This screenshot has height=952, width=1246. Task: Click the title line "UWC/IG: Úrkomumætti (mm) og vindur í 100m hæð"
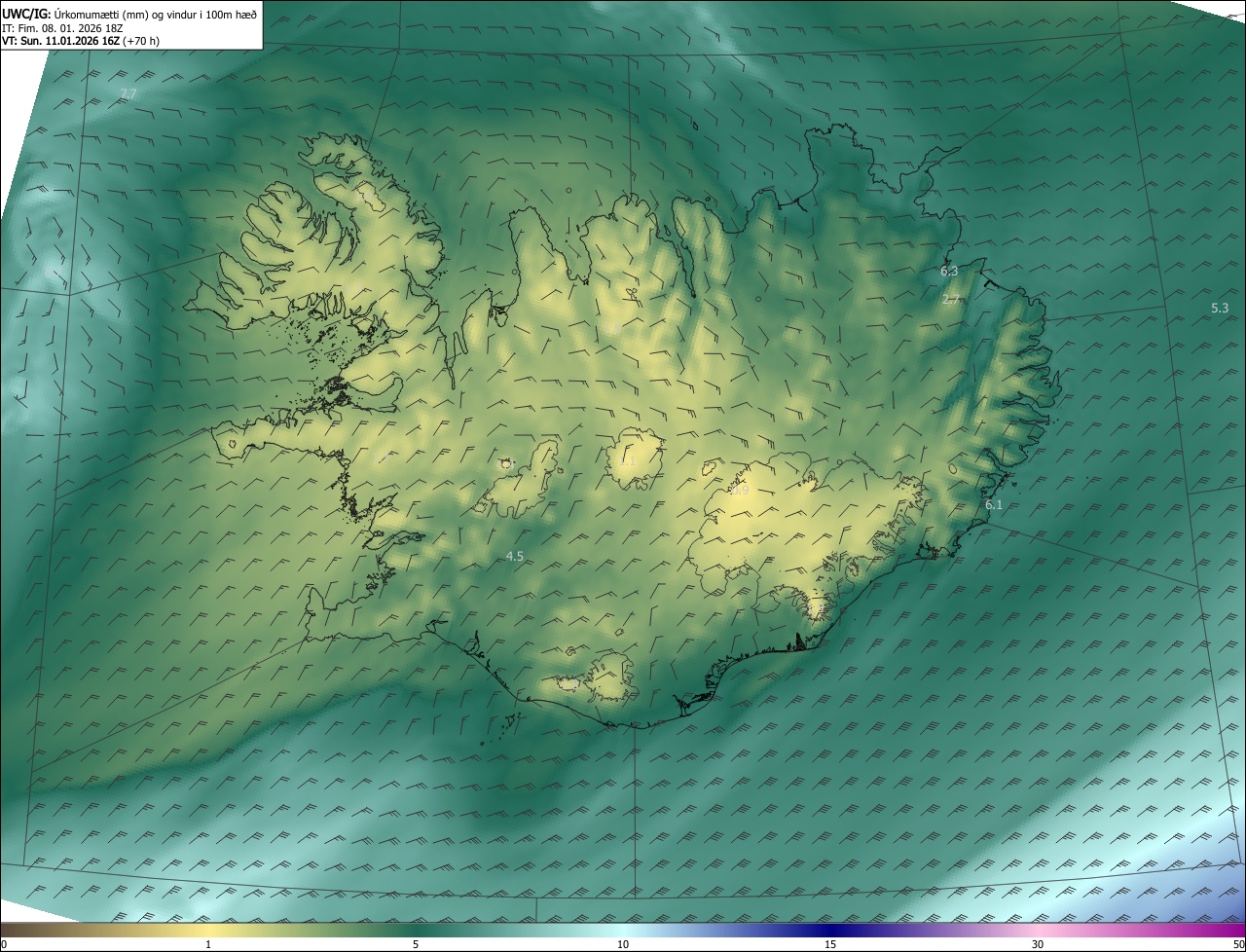129,14
